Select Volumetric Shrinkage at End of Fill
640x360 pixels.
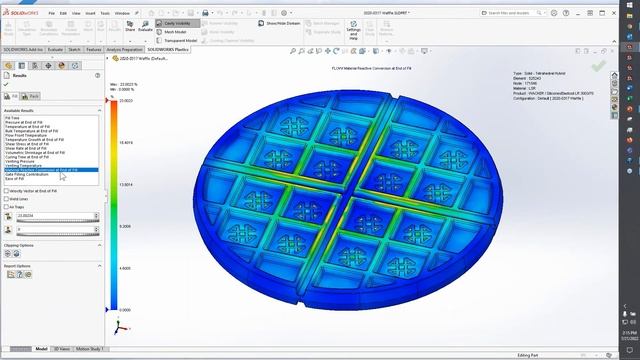click(x=35, y=152)
